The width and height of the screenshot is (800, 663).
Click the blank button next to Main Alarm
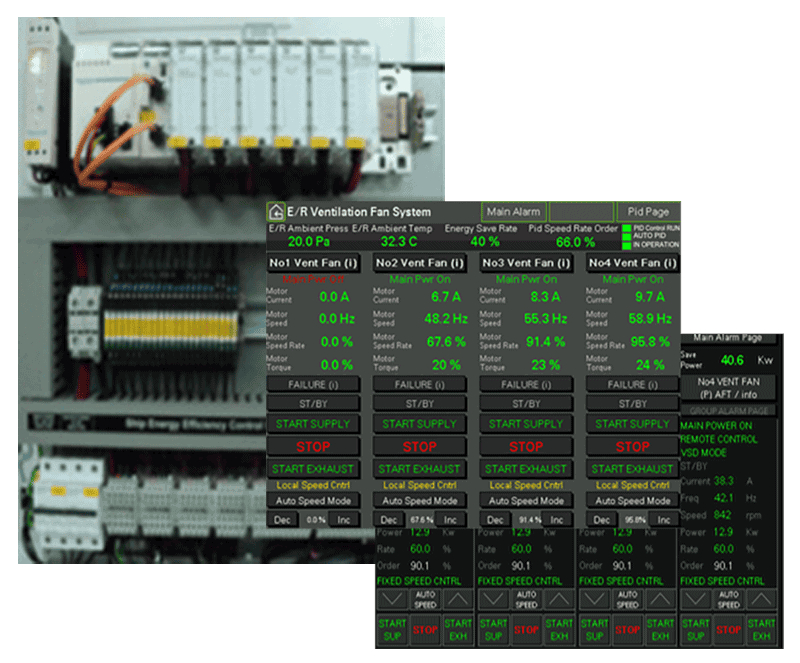tap(581, 211)
